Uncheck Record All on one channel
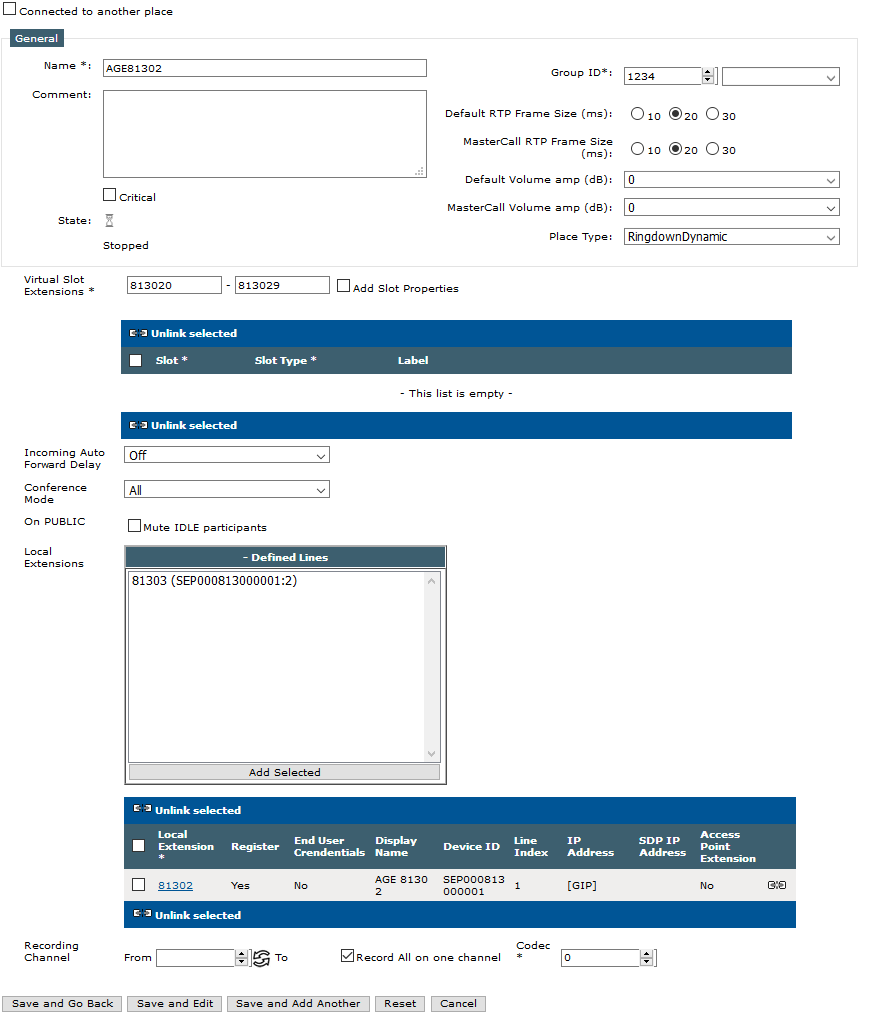Image resolution: width=869 pixels, height=1022 pixels. (x=347, y=956)
